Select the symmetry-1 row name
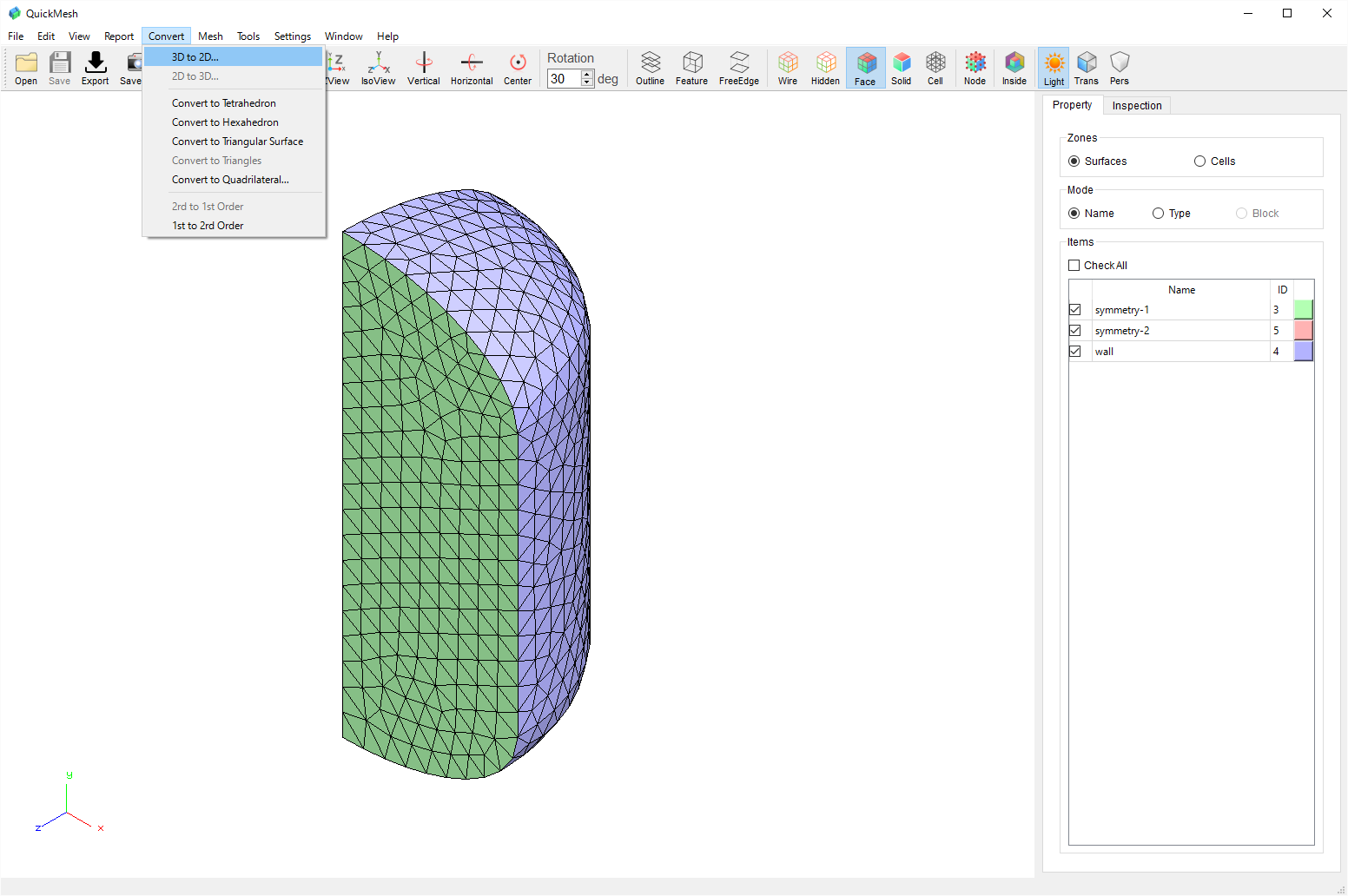The width and height of the screenshot is (1348, 896). click(1122, 310)
